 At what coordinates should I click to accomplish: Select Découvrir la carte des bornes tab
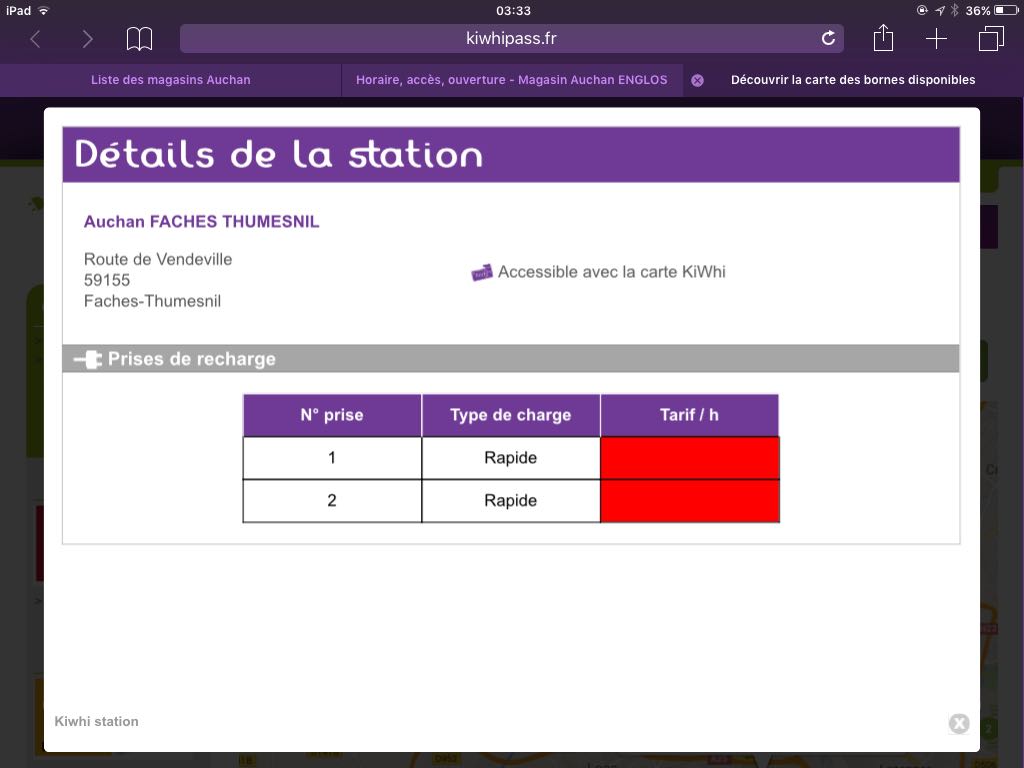click(x=852, y=80)
